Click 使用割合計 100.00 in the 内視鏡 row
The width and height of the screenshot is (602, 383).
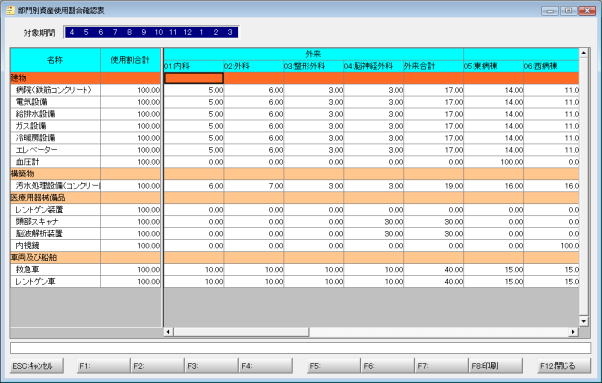pyautogui.click(x=131, y=246)
